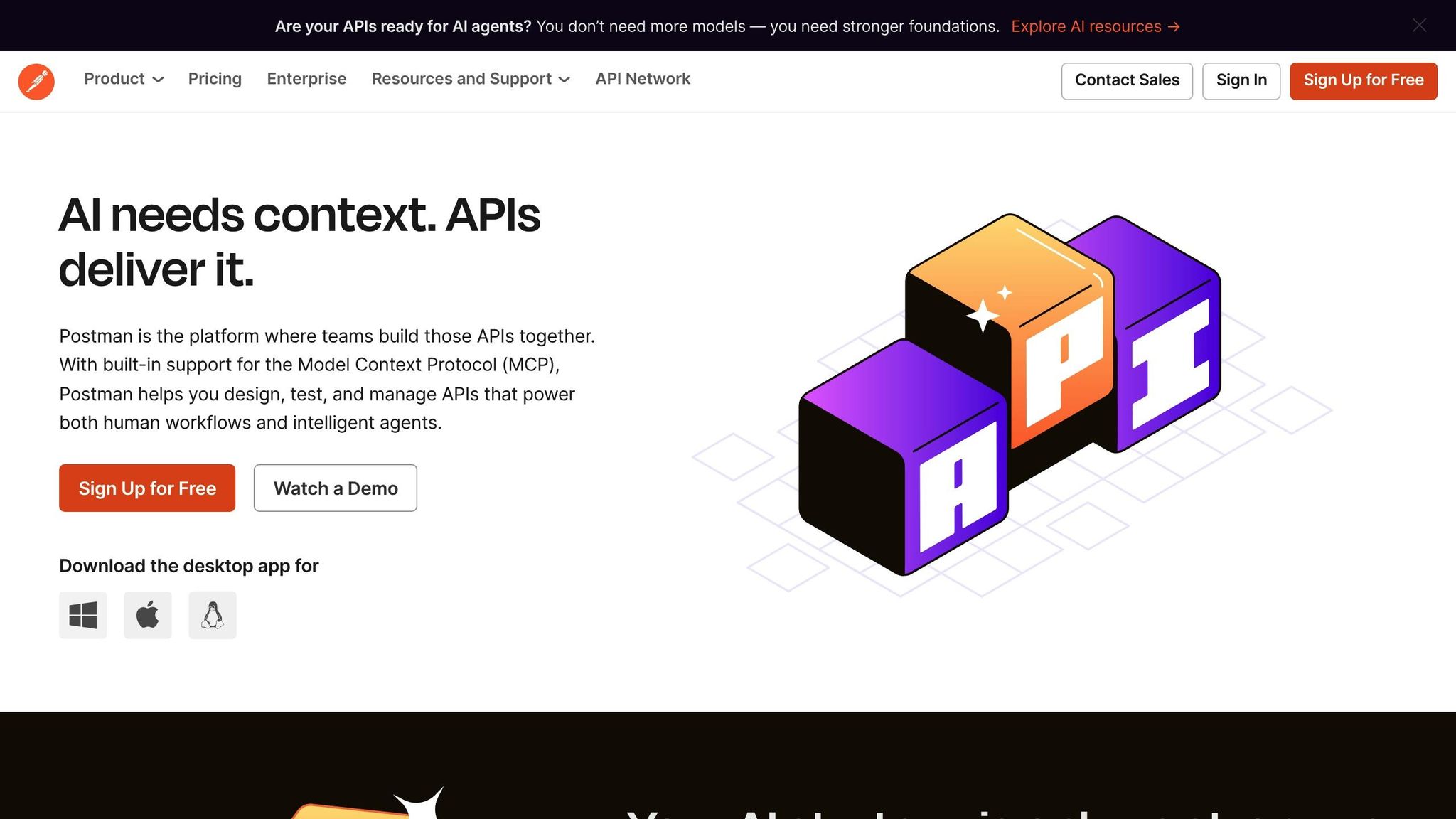Click the Contact Sales button
Screen dimensions: 1456x819
click(1127, 80)
